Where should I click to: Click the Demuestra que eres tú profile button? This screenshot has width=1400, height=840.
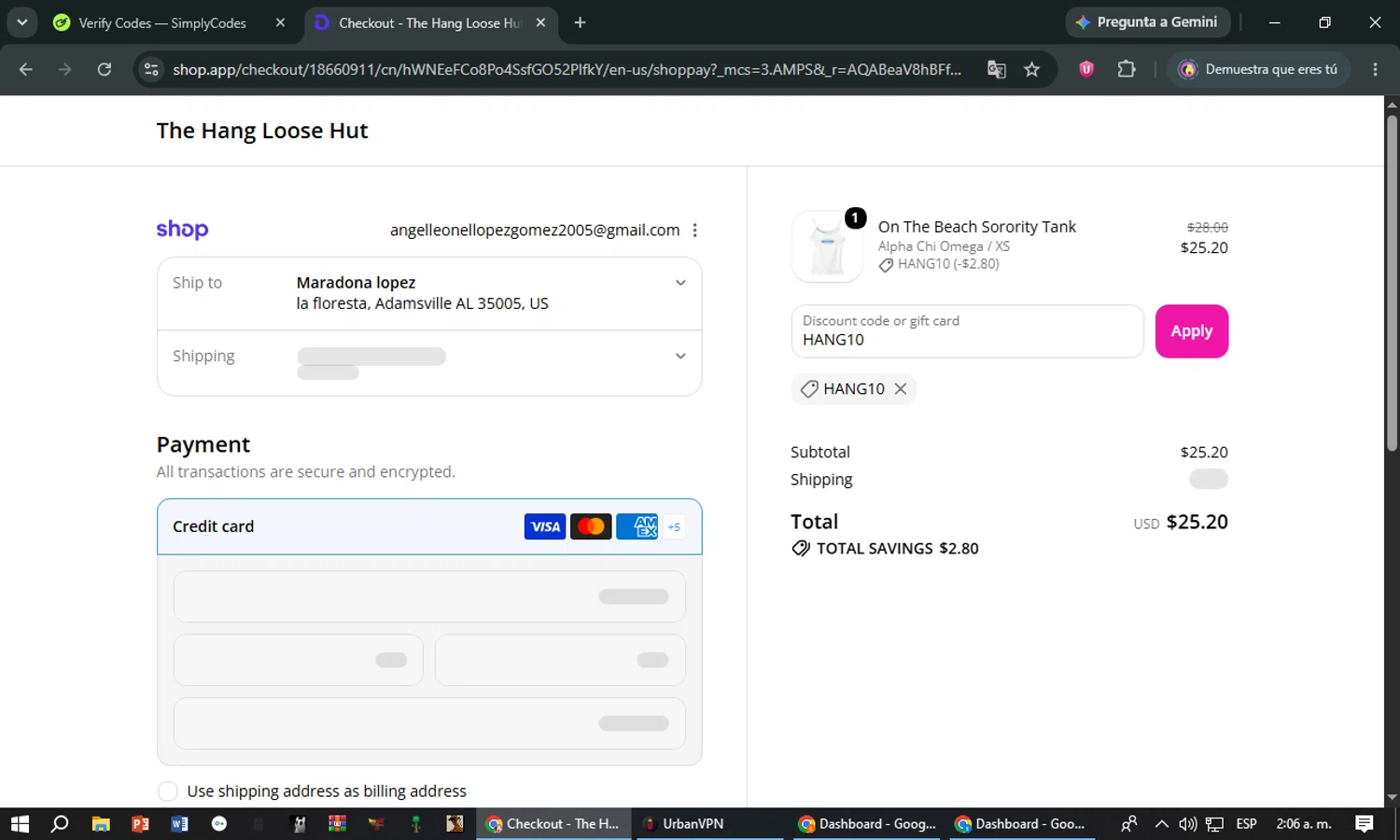click(x=1258, y=69)
